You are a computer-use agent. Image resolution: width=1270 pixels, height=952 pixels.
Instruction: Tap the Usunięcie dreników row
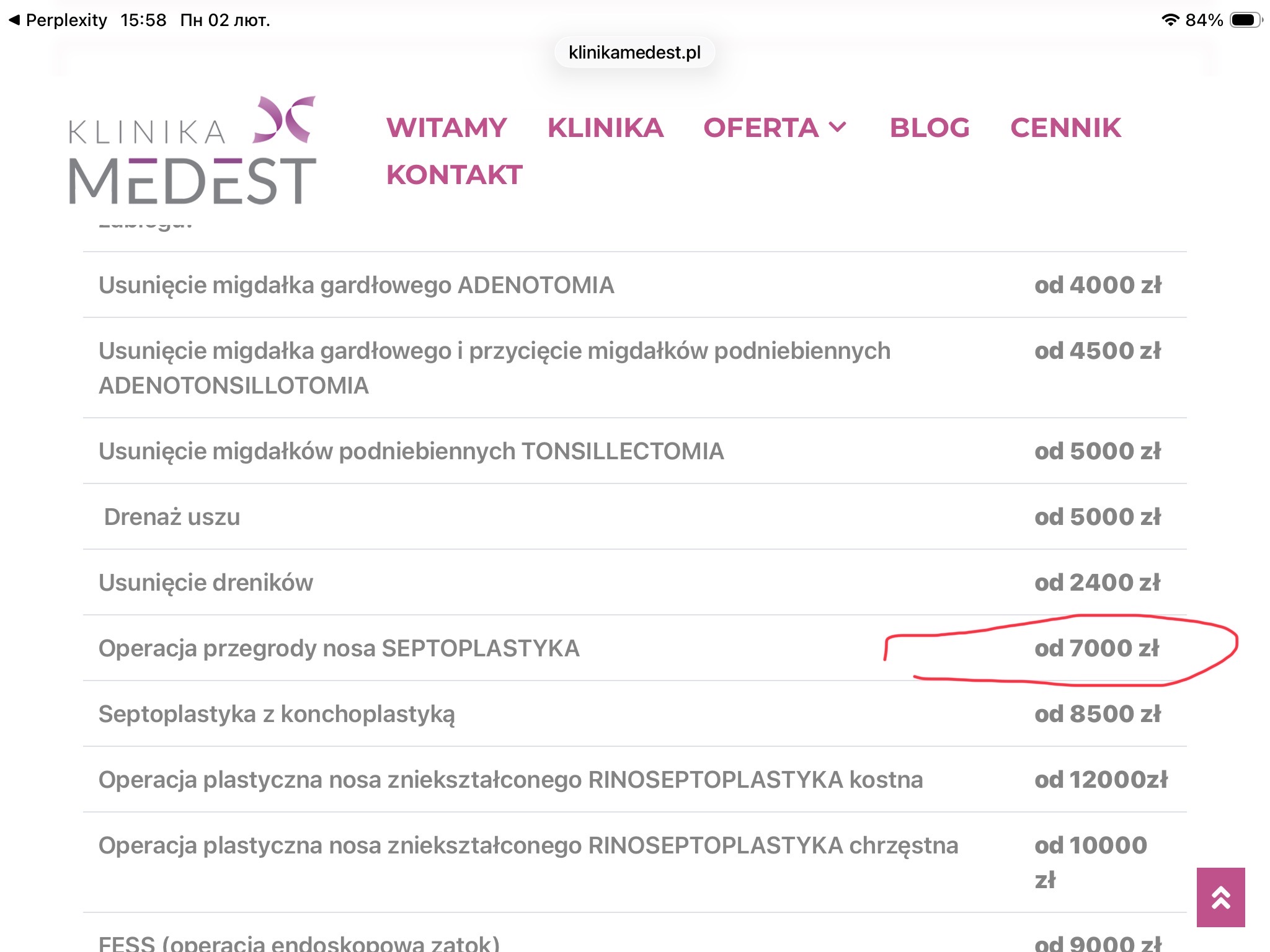206,583
